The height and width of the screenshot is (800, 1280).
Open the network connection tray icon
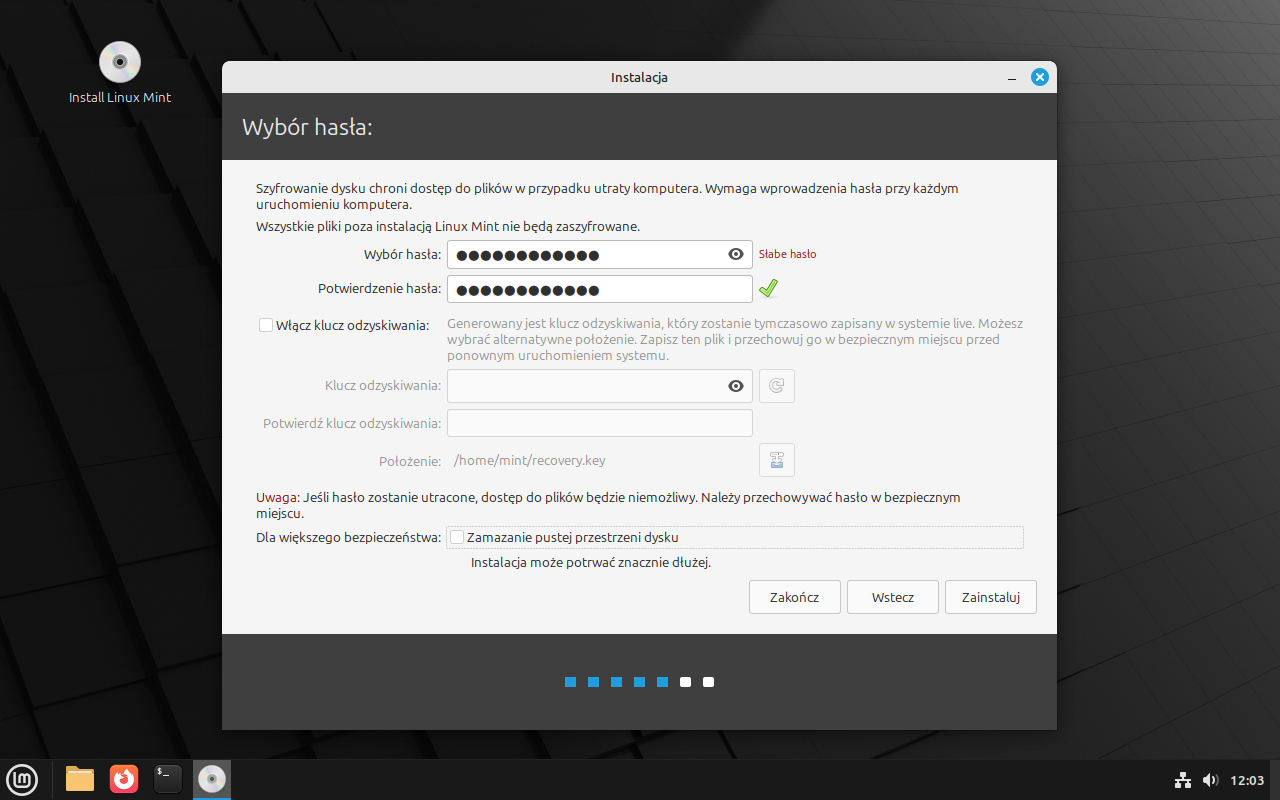pyautogui.click(x=1182, y=780)
